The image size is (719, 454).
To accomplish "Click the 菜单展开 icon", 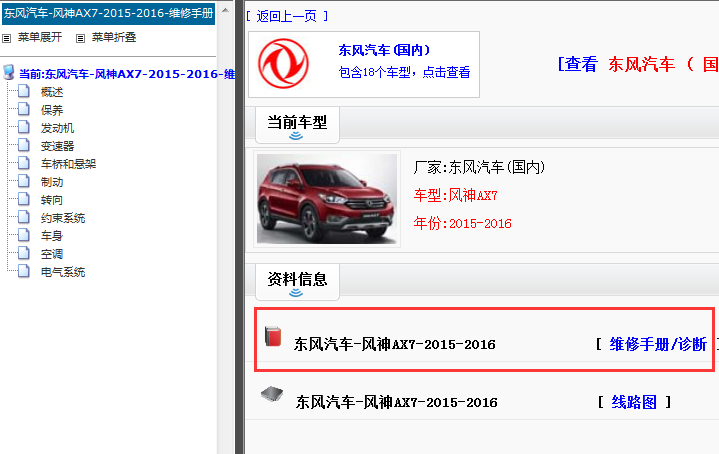I will pos(6,39).
